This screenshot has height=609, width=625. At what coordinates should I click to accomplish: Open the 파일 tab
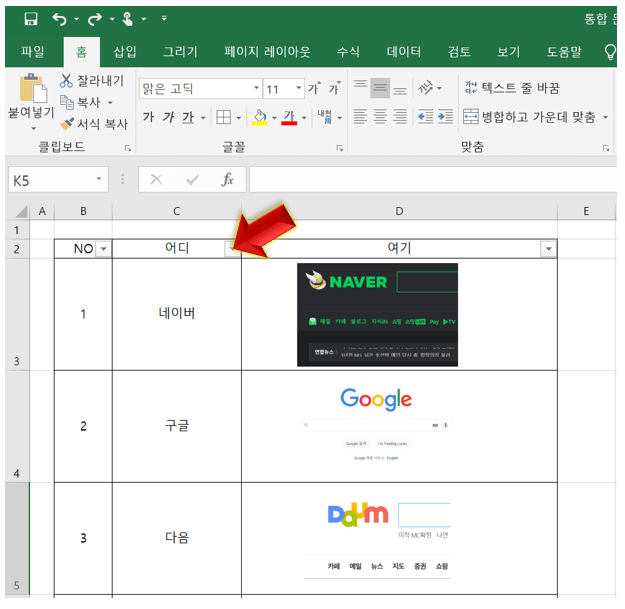click(32, 51)
